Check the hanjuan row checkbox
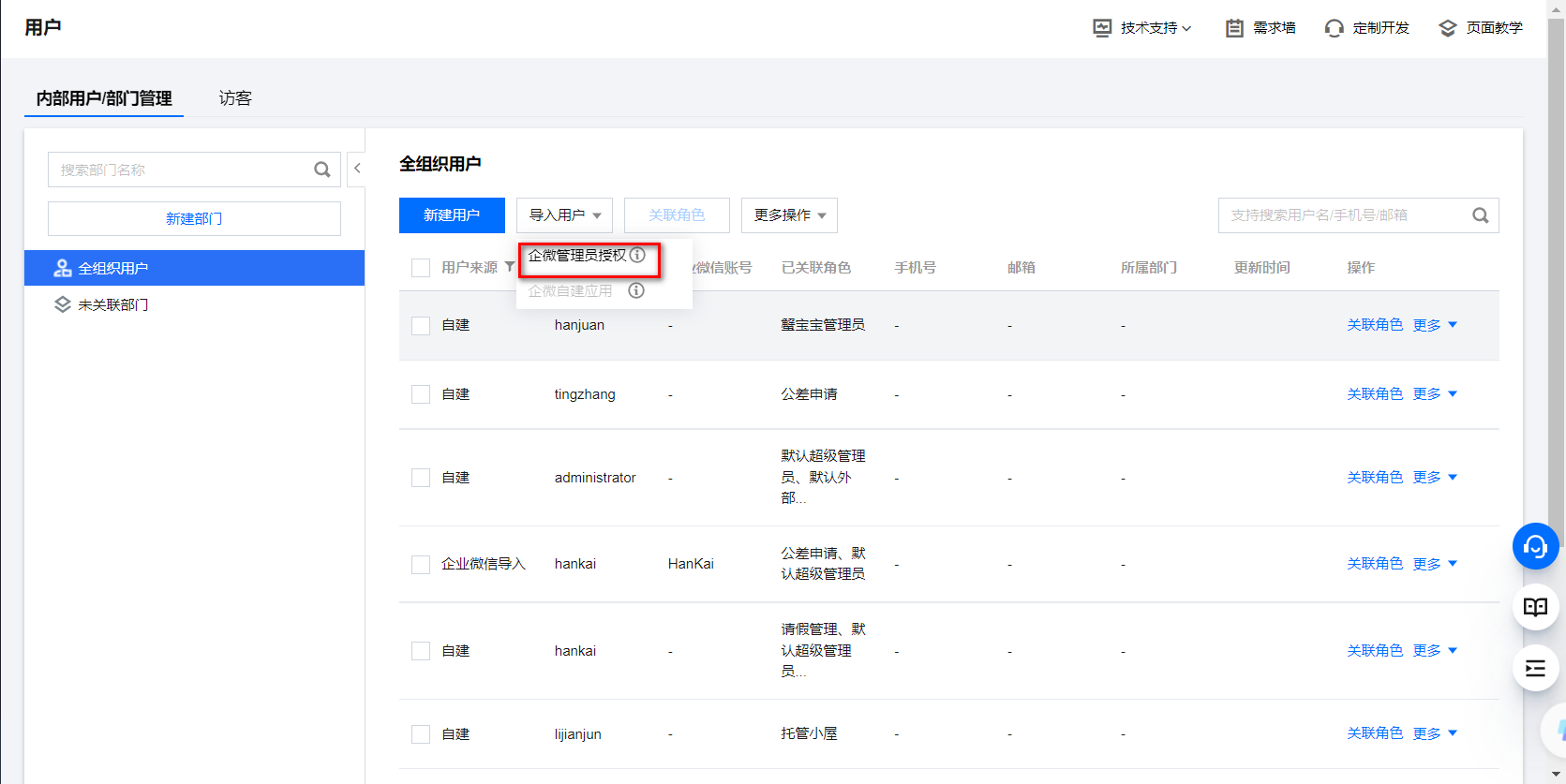Image resolution: width=1566 pixels, height=784 pixels. [421, 325]
